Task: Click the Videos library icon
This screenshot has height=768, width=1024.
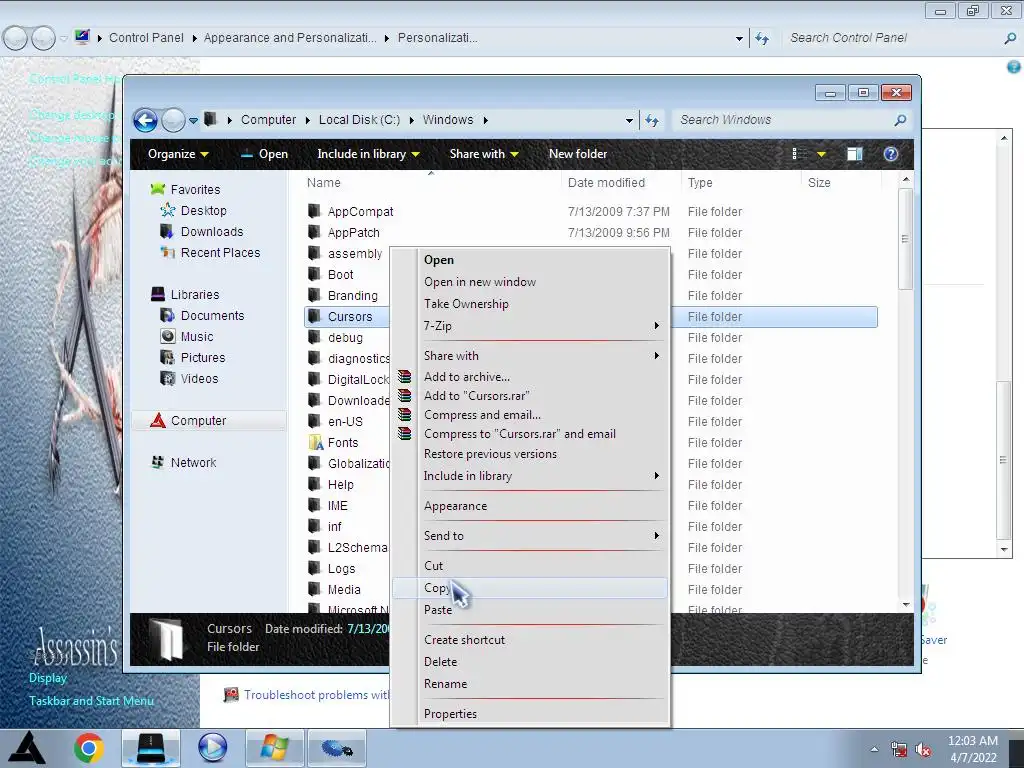Action: [168, 378]
